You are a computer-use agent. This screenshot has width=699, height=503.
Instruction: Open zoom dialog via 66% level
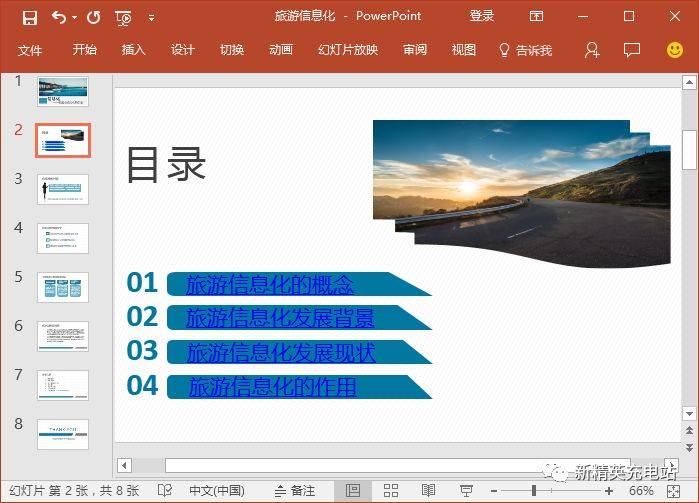click(641, 491)
